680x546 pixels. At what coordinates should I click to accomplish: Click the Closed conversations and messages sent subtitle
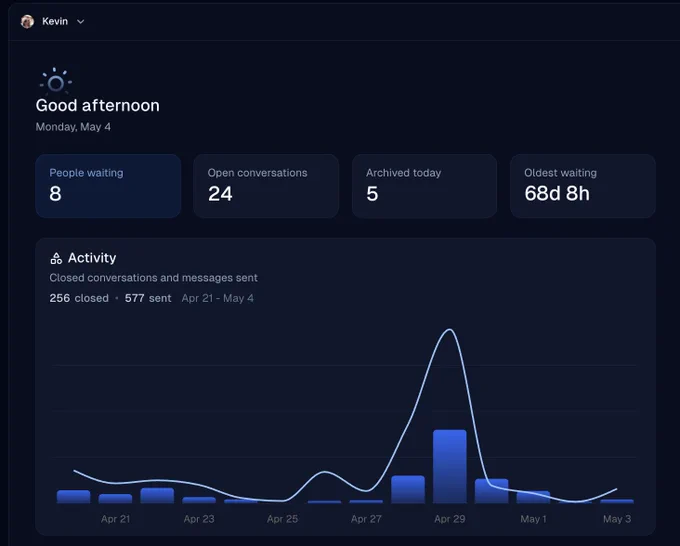click(x=154, y=278)
